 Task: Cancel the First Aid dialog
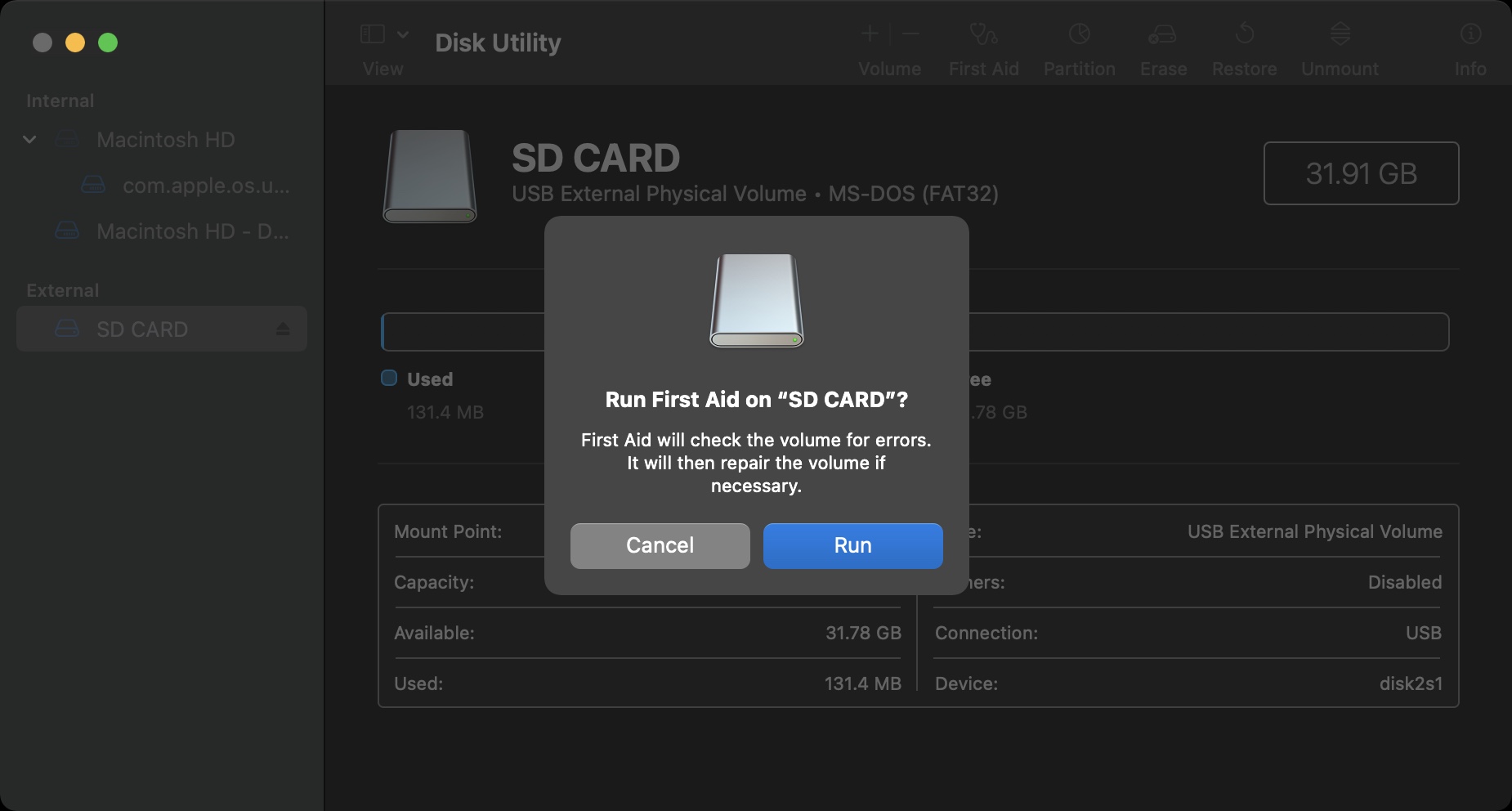660,545
